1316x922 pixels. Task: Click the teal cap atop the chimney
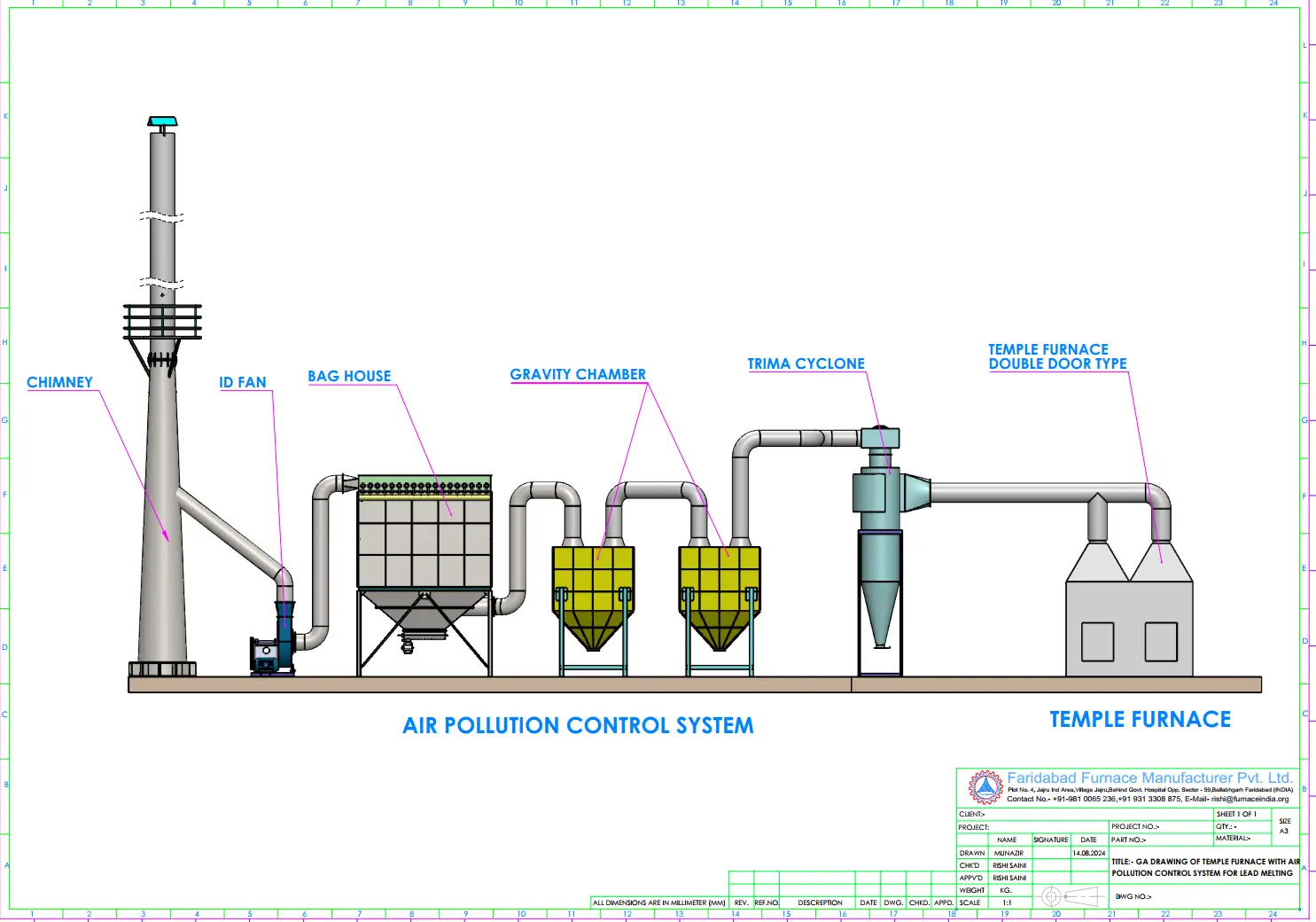pos(162,121)
